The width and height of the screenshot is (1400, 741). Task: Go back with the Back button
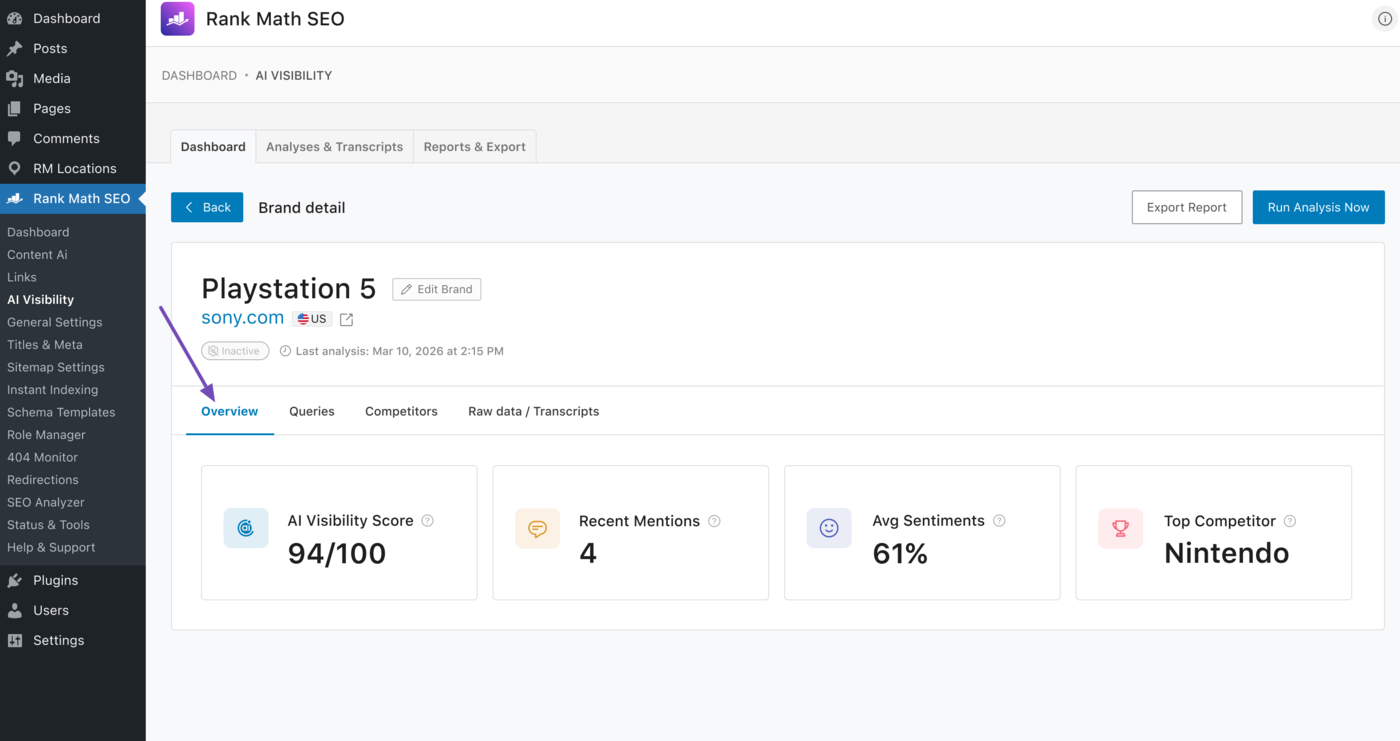[207, 207]
